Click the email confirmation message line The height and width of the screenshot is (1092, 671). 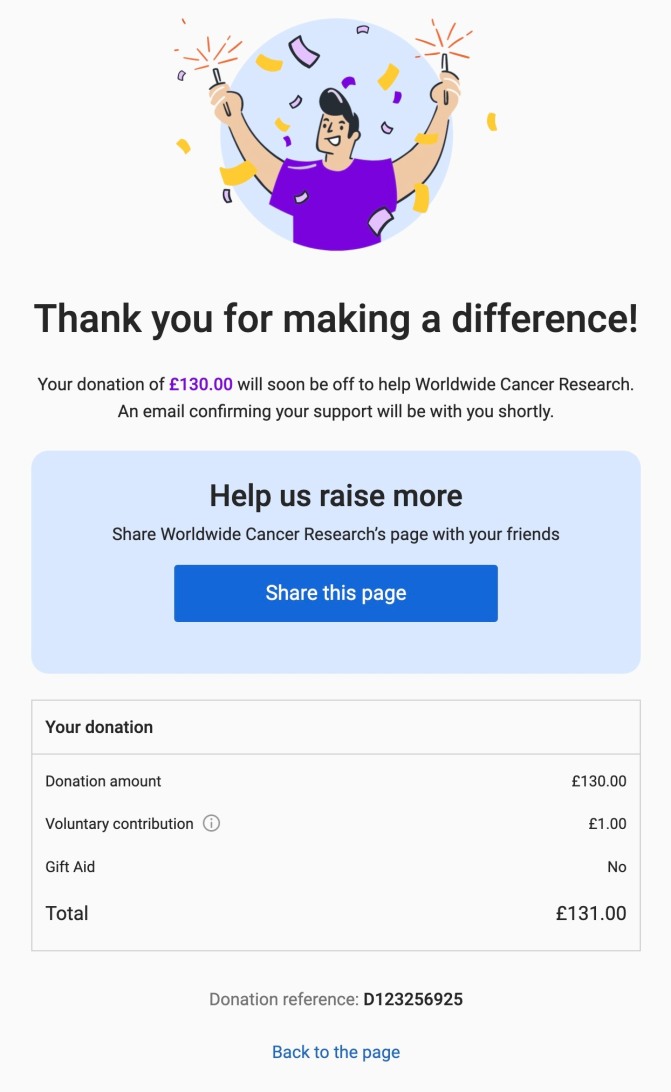coord(336,411)
